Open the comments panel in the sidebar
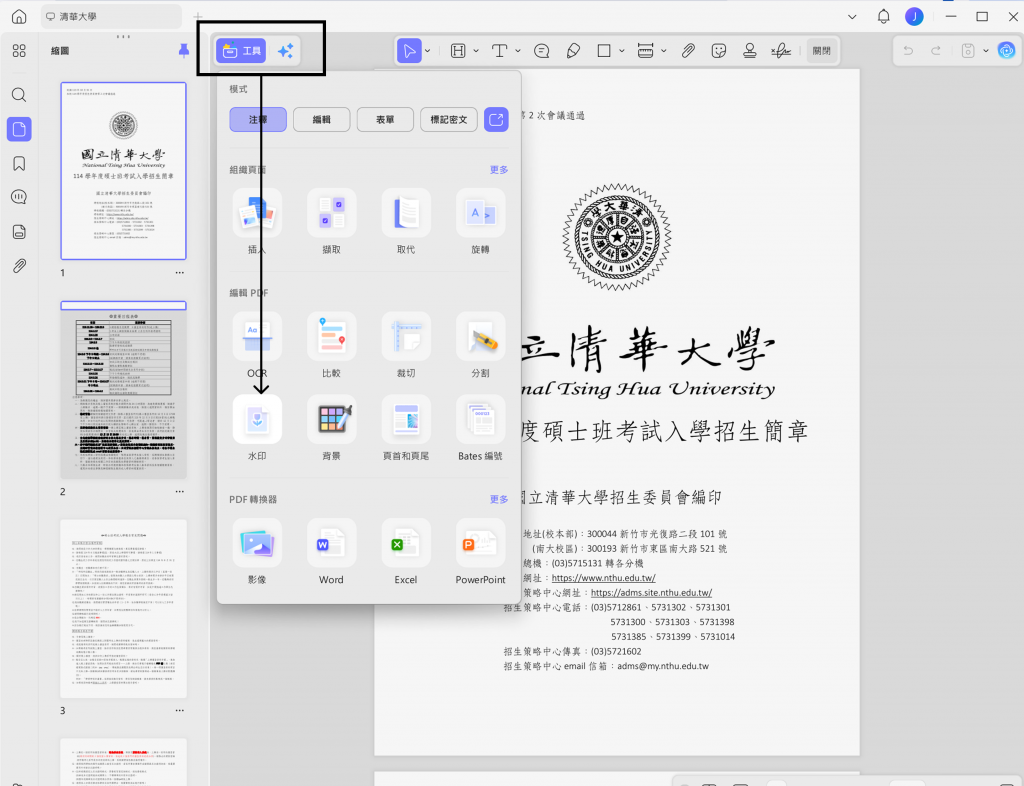1024x786 pixels. click(19, 197)
